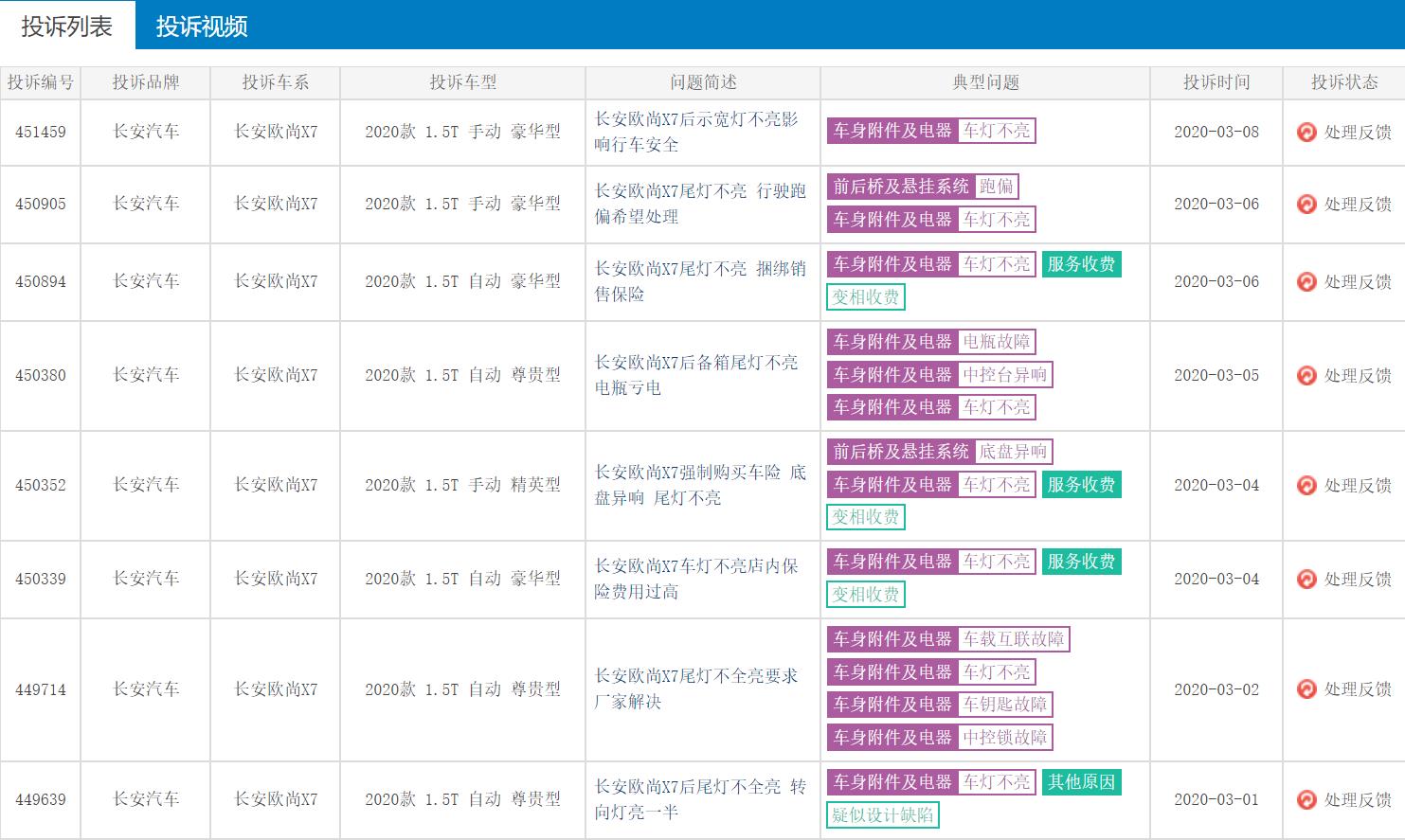Click 典型问题 column header
This screenshot has height=840, width=1405.
pos(985,82)
